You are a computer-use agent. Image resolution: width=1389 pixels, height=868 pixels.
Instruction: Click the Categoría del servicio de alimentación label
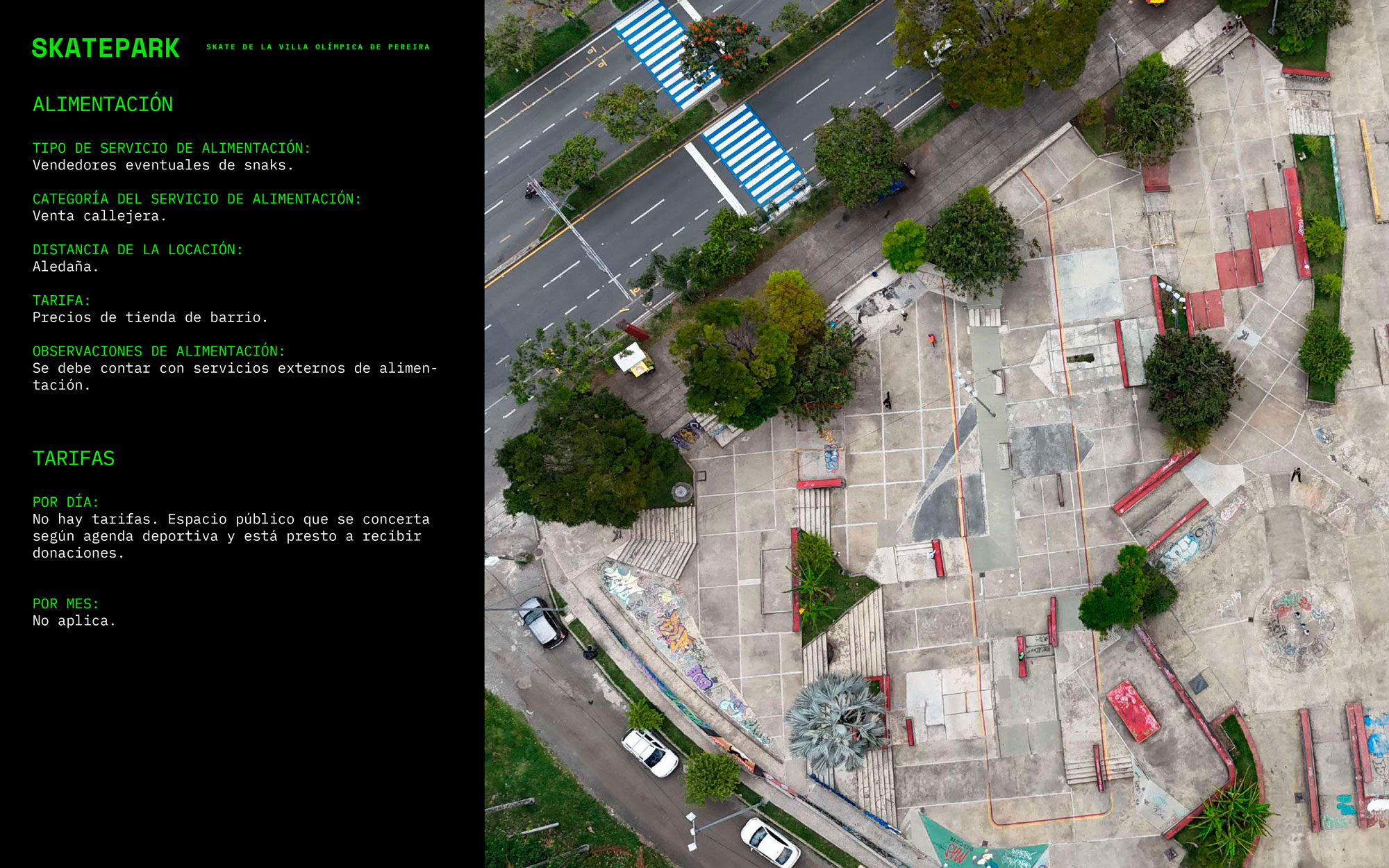point(197,199)
